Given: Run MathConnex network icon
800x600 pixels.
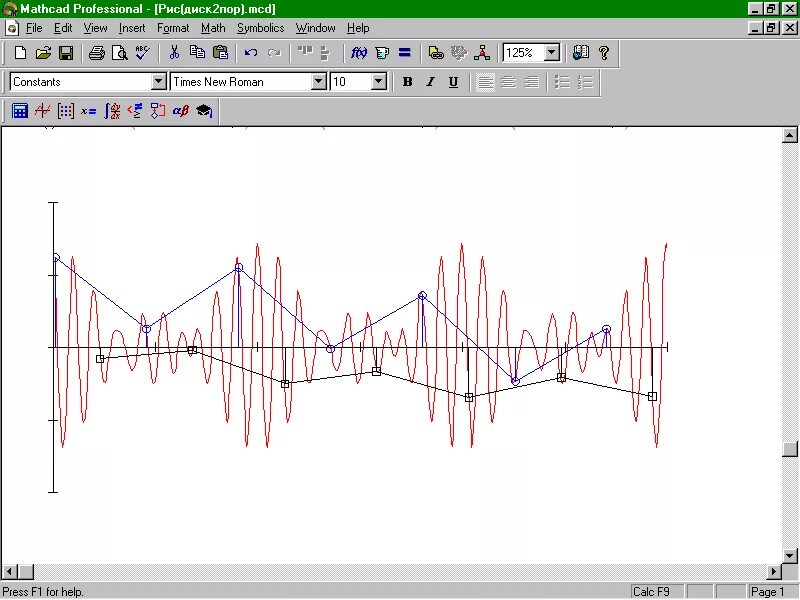Looking at the screenshot, I should [x=482, y=53].
